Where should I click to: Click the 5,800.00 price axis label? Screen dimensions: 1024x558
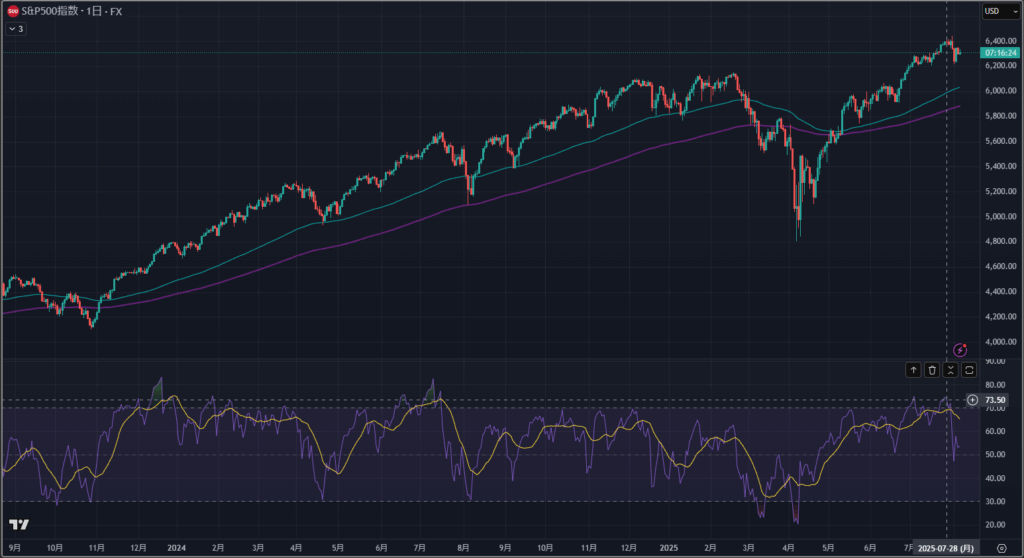1000,116
